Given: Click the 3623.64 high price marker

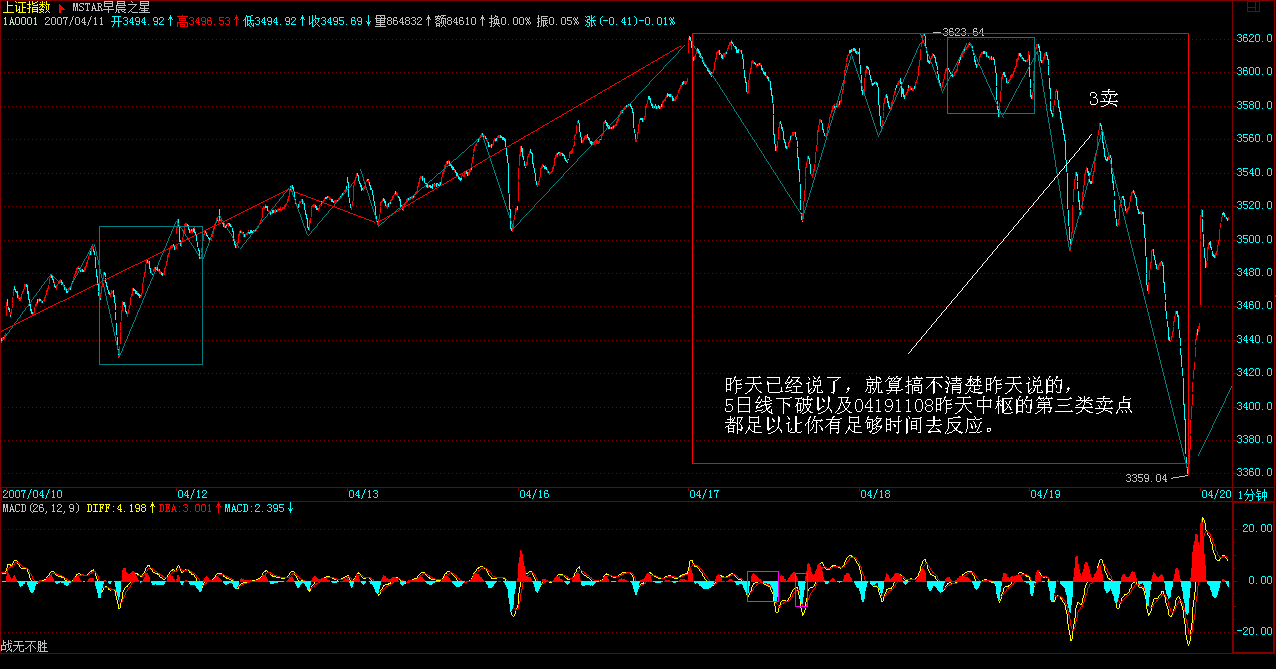Looking at the screenshot, I should [x=964, y=33].
